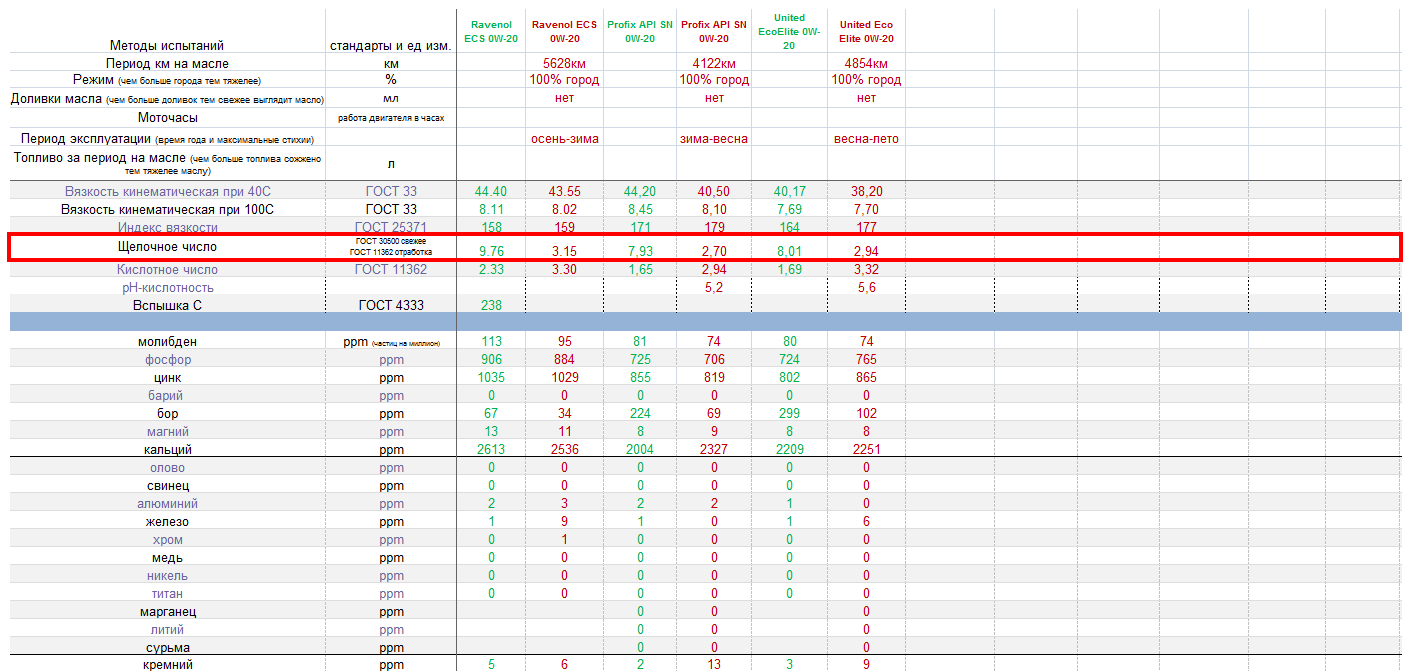This screenshot has width=1412, height=671.
Task: Click 'Вязкость кинематическая при 40С' row label
Action: [167, 191]
